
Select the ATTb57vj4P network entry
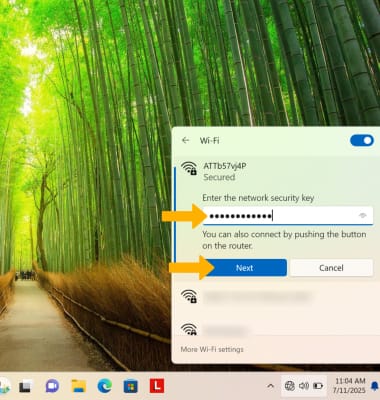tap(277, 171)
